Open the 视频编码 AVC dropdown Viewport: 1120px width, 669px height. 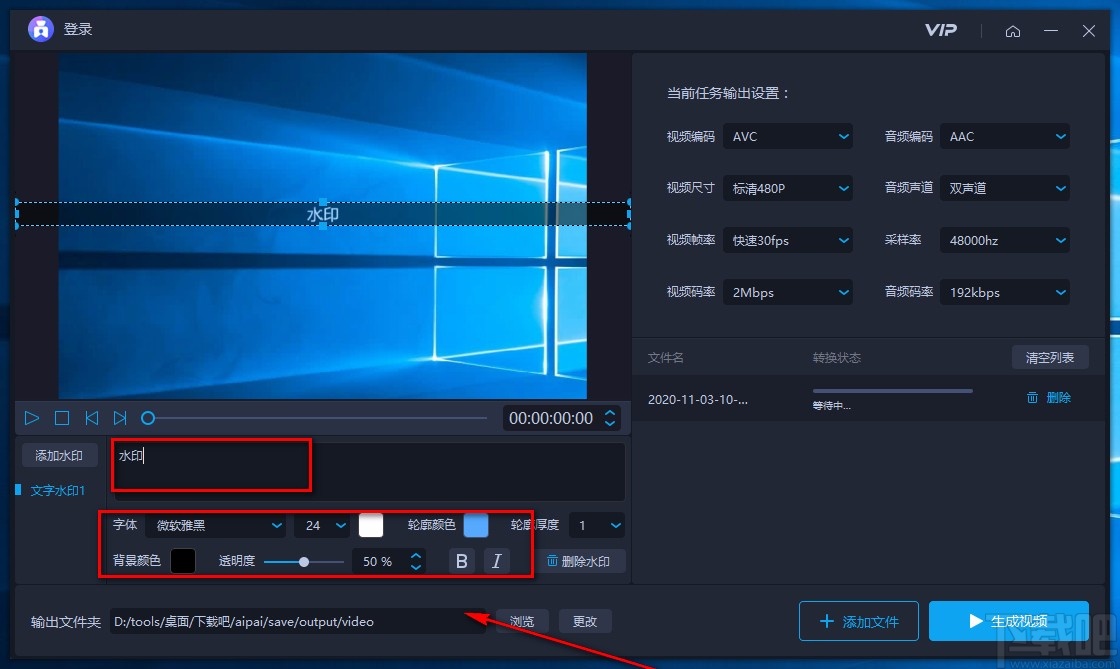click(788, 136)
